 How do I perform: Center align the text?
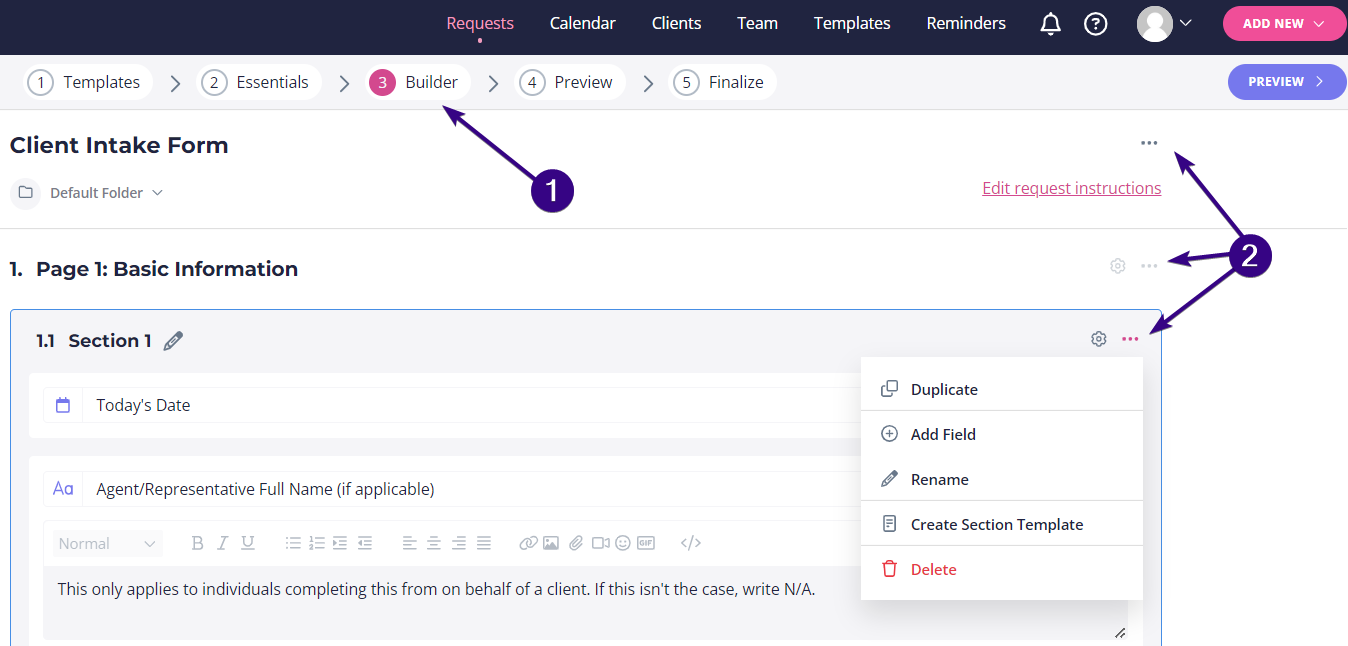tap(434, 543)
